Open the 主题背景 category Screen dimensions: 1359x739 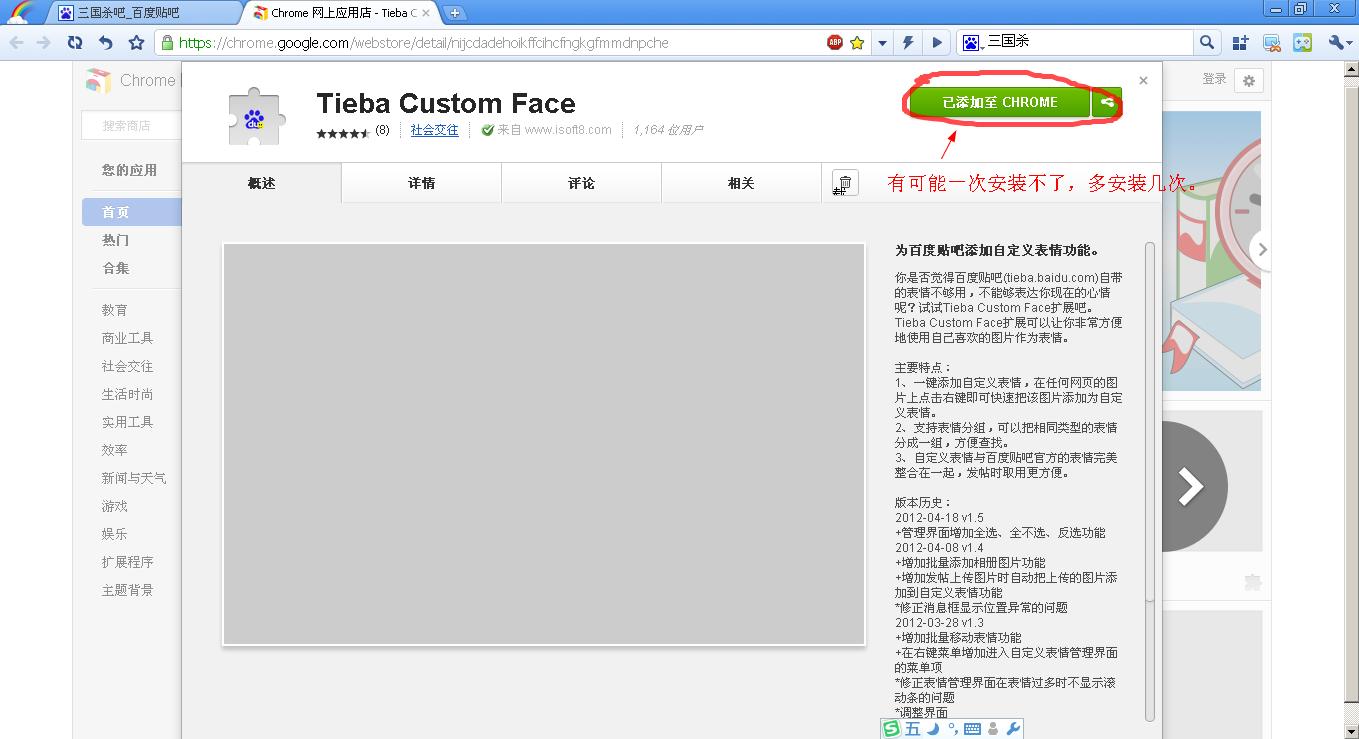click(x=127, y=590)
